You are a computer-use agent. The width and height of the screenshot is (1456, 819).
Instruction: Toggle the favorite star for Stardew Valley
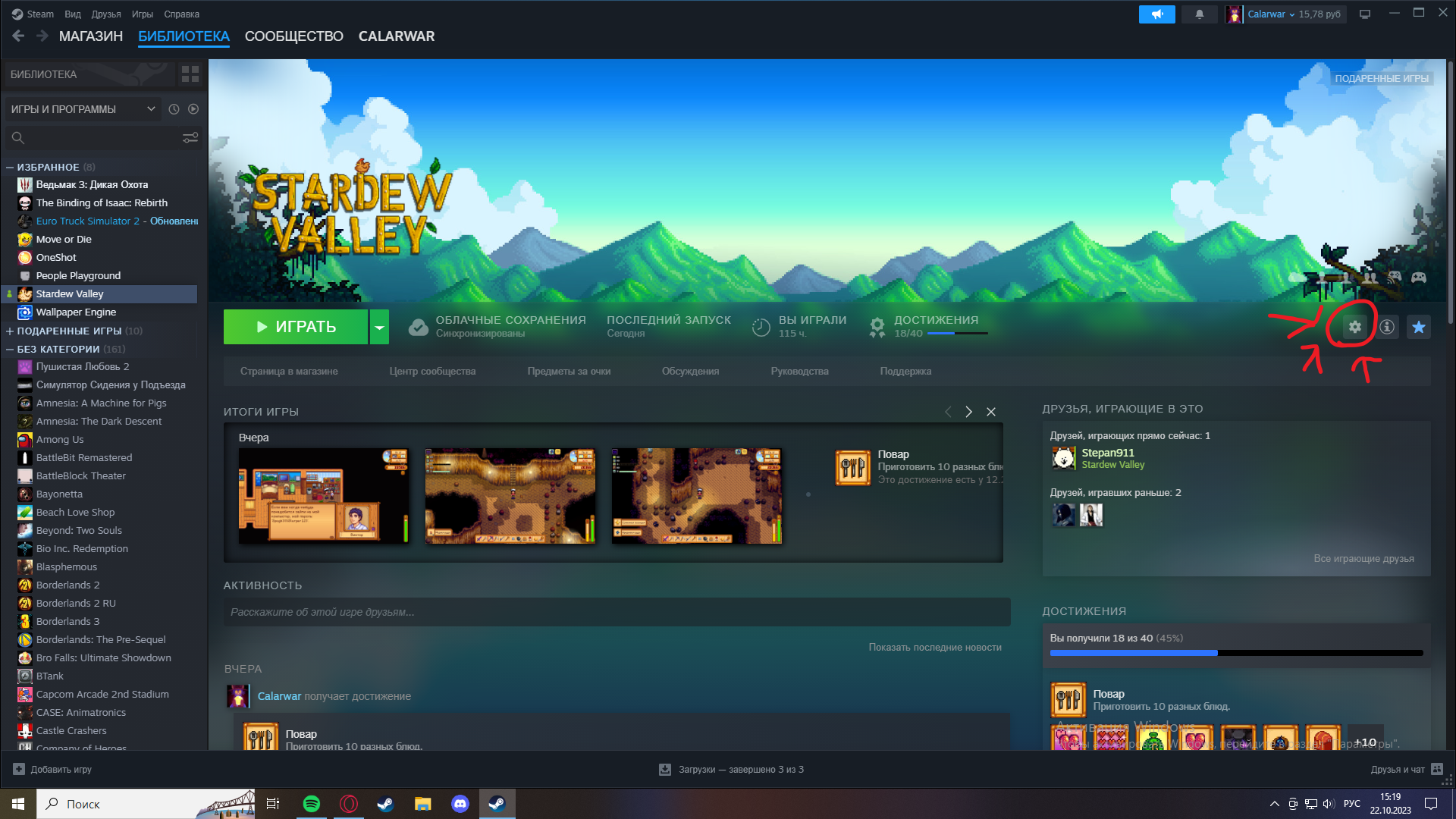(1419, 327)
